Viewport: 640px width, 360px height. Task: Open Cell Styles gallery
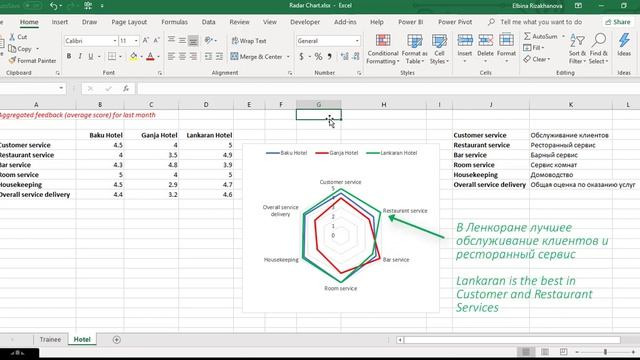439,49
